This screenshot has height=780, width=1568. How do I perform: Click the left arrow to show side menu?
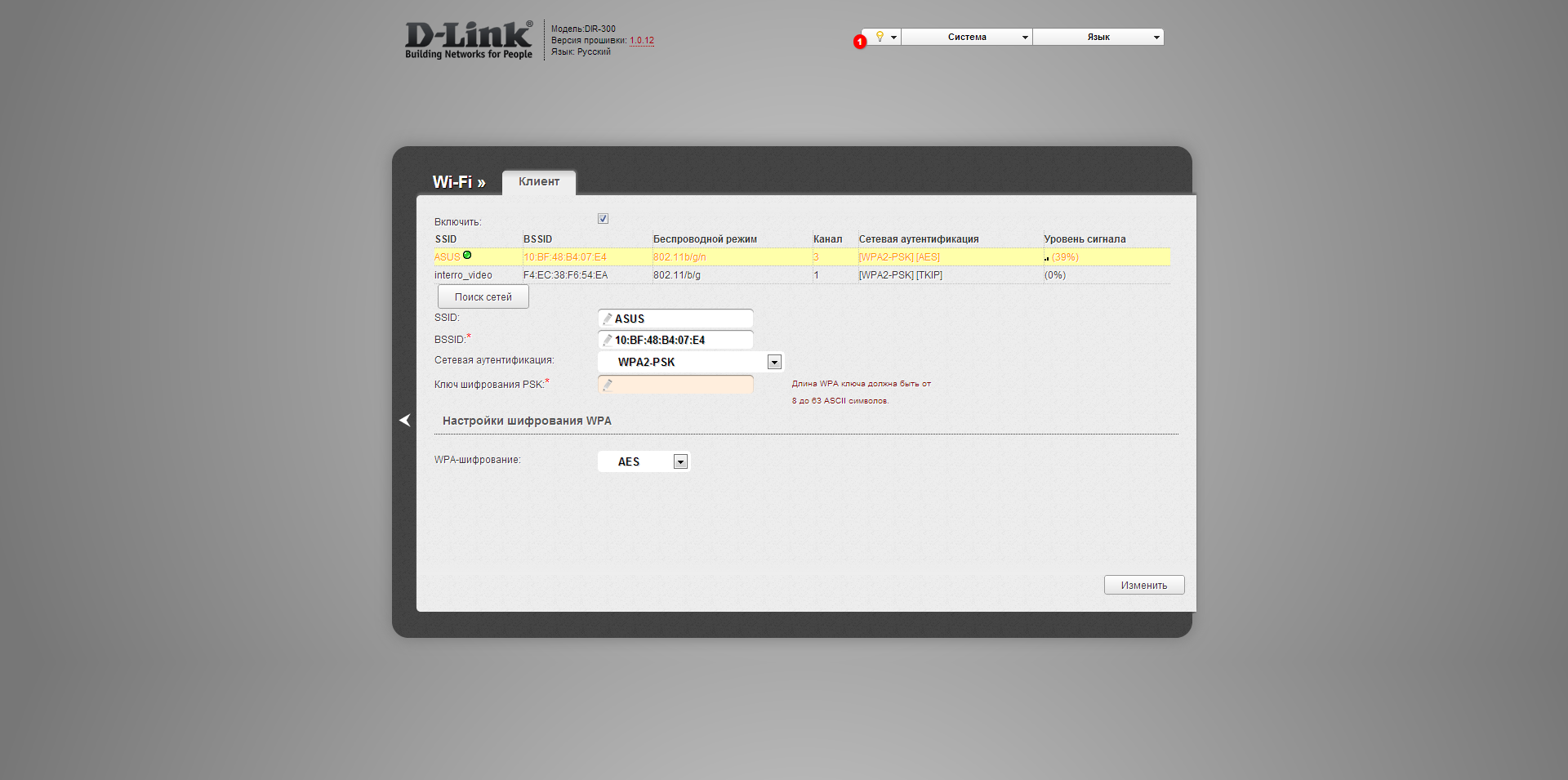pos(404,420)
